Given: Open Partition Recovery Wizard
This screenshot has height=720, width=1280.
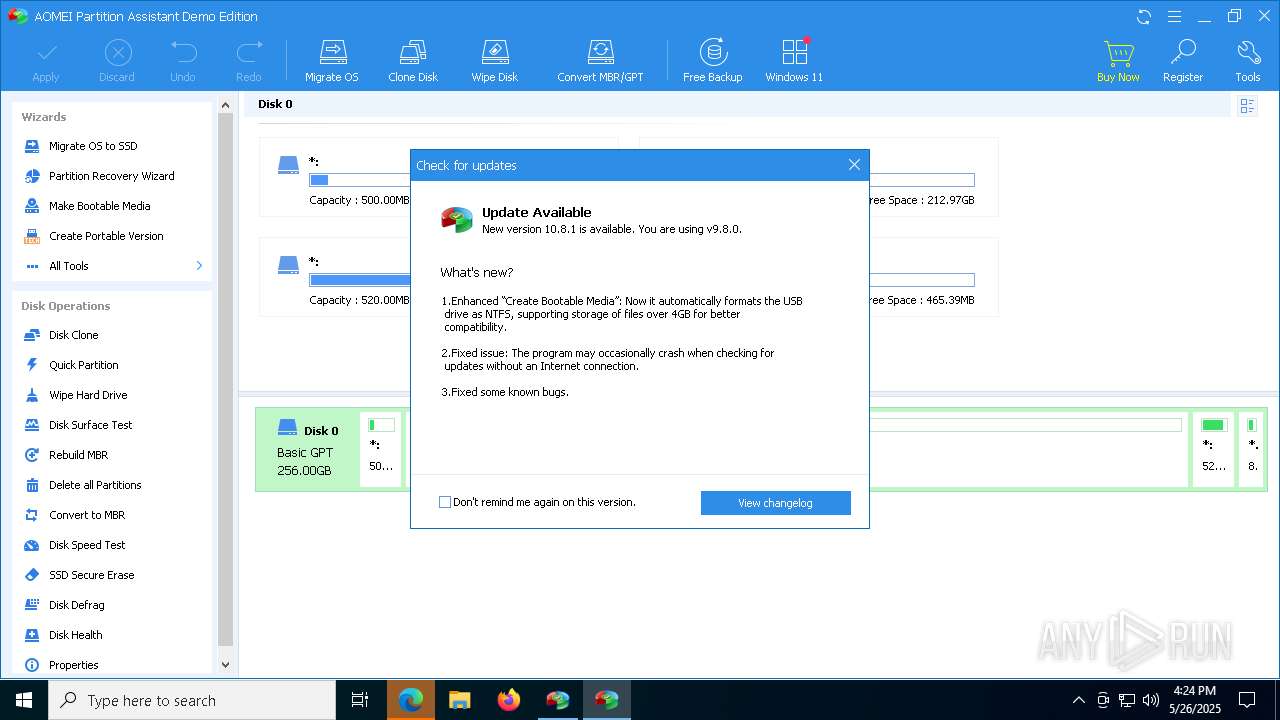Looking at the screenshot, I should click(x=110, y=176).
